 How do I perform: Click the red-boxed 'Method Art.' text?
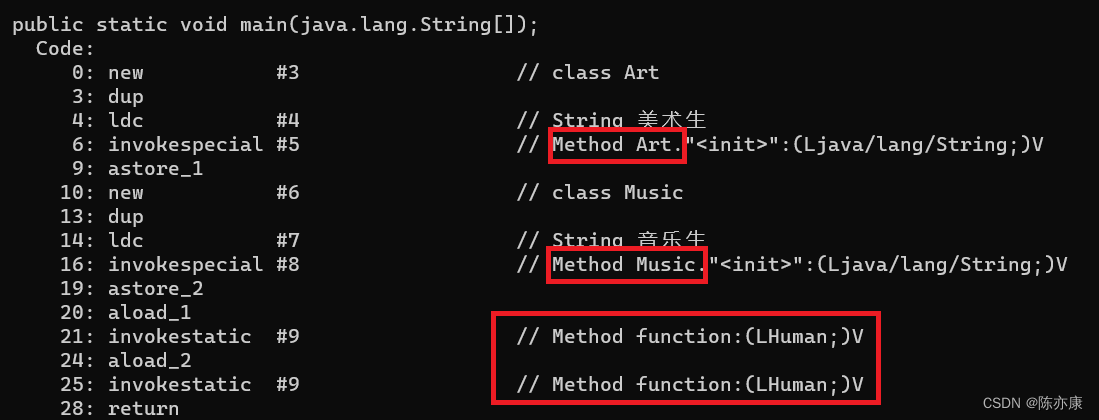pos(617,145)
